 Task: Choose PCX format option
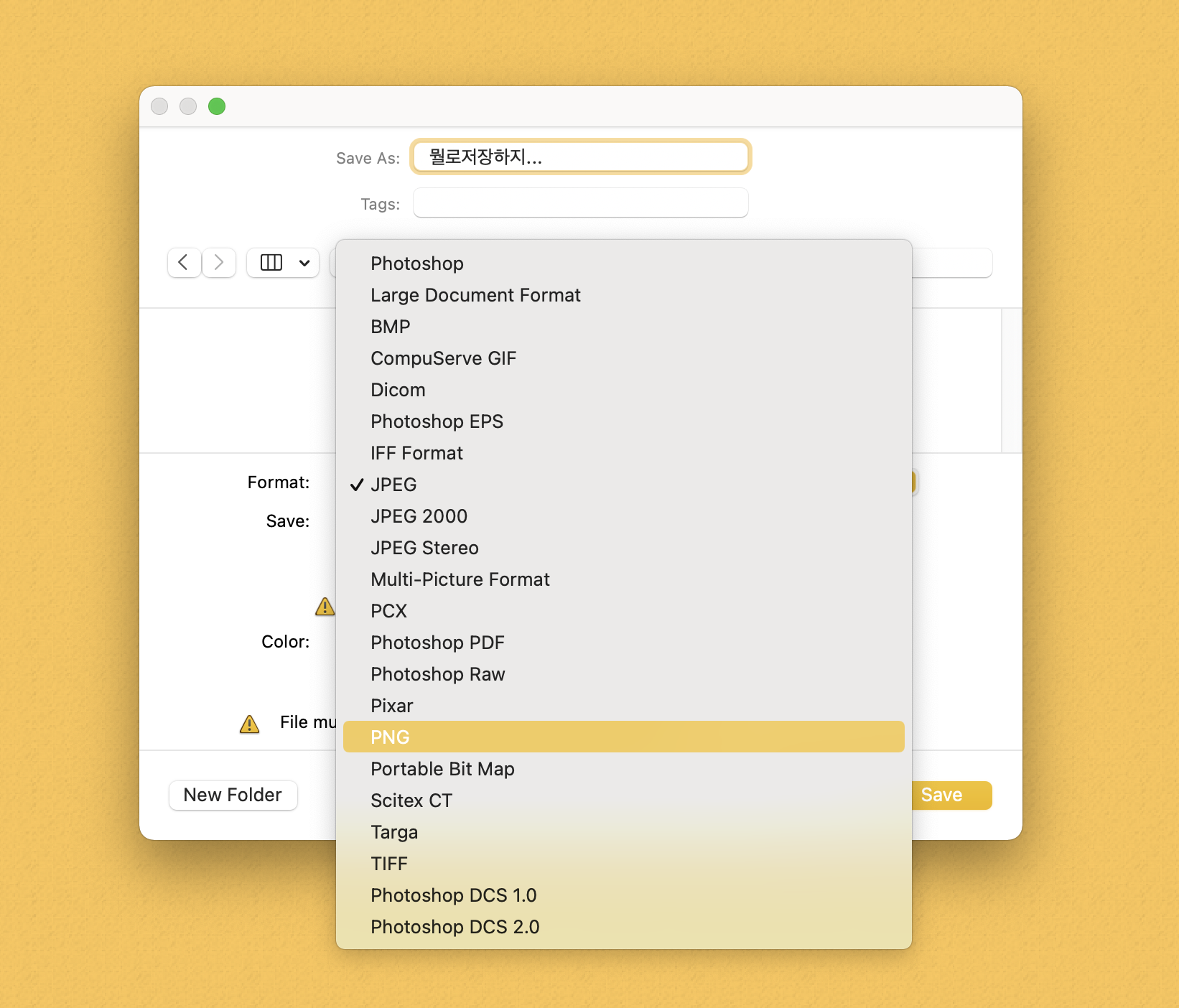(x=623, y=611)
